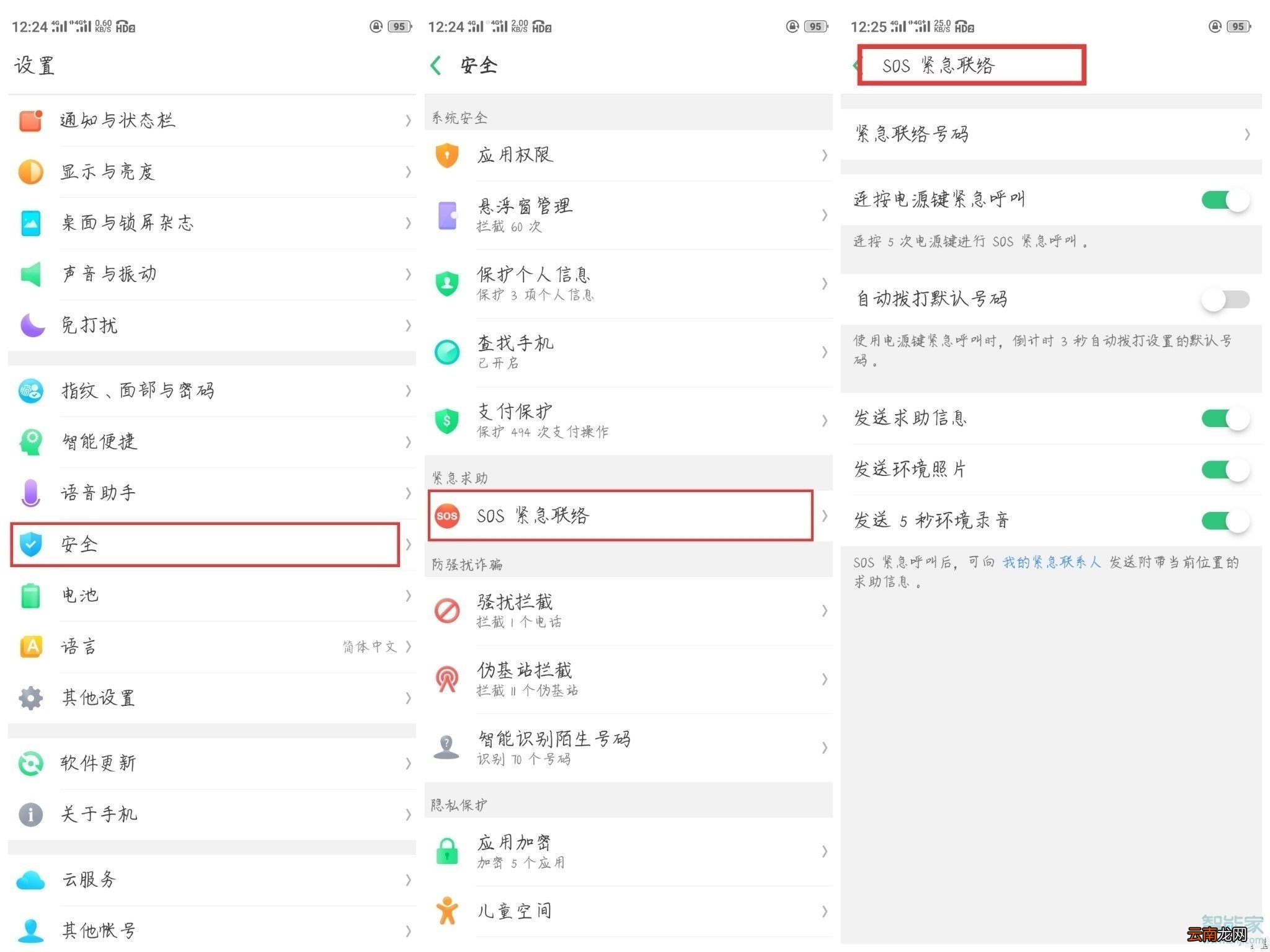Tap the 云服务 cloud icon

click(30, 880)
